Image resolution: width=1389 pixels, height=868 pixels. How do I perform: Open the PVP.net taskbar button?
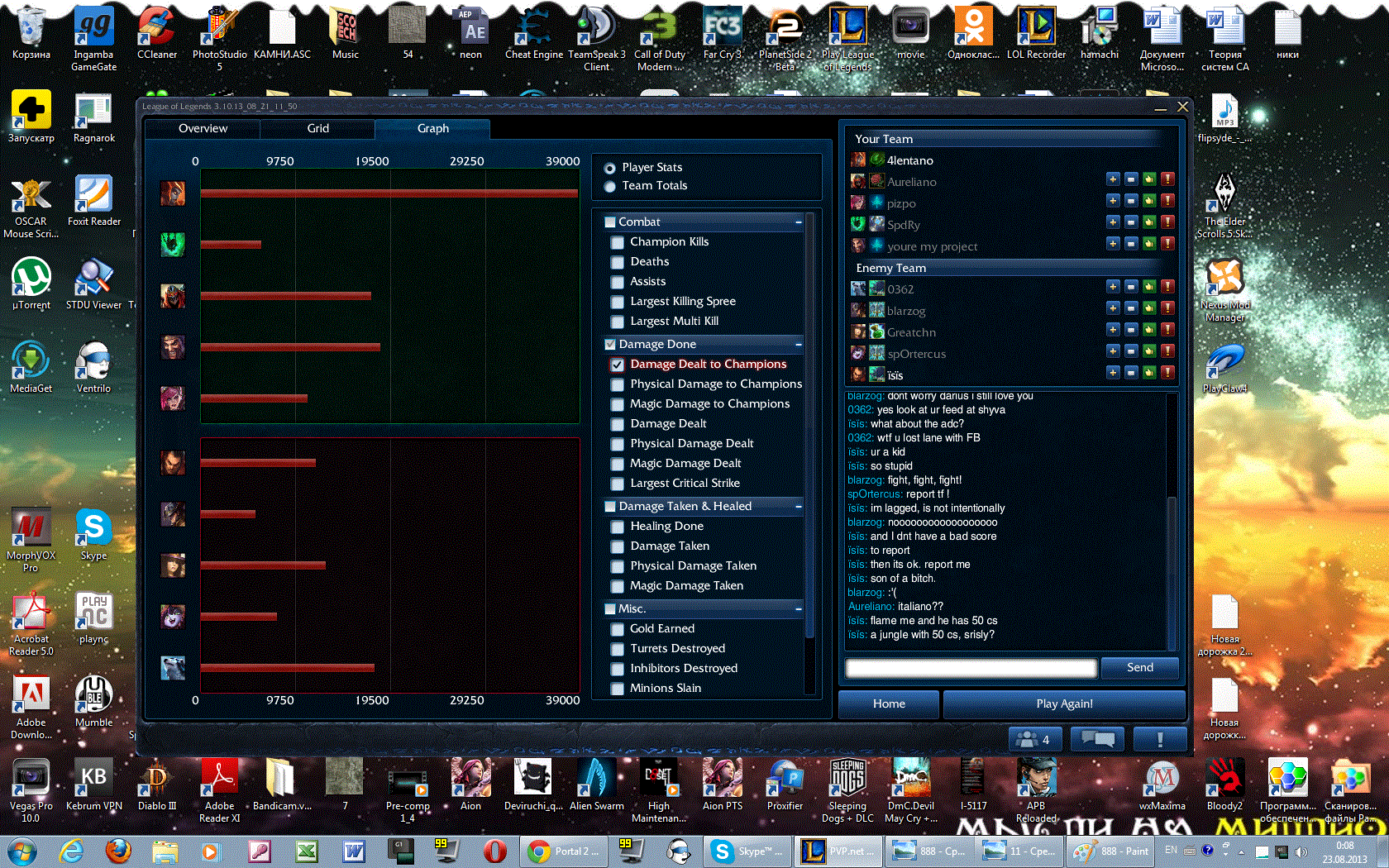pyautogui.click(x=837, y=851)
